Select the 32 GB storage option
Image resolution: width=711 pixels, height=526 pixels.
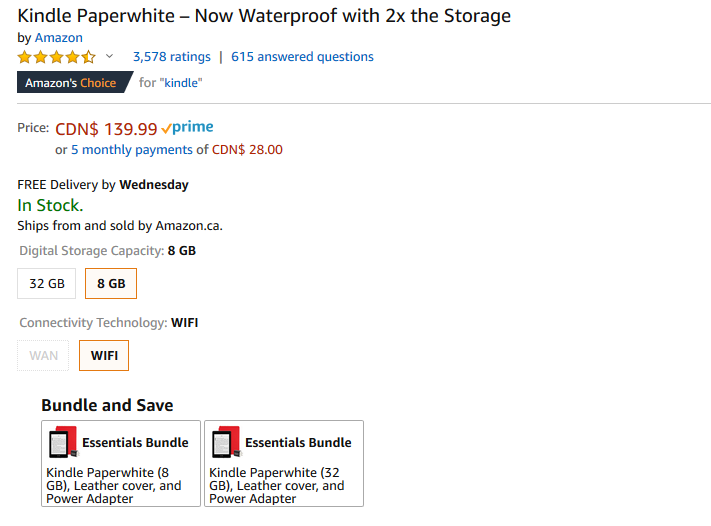coord(47,284)
